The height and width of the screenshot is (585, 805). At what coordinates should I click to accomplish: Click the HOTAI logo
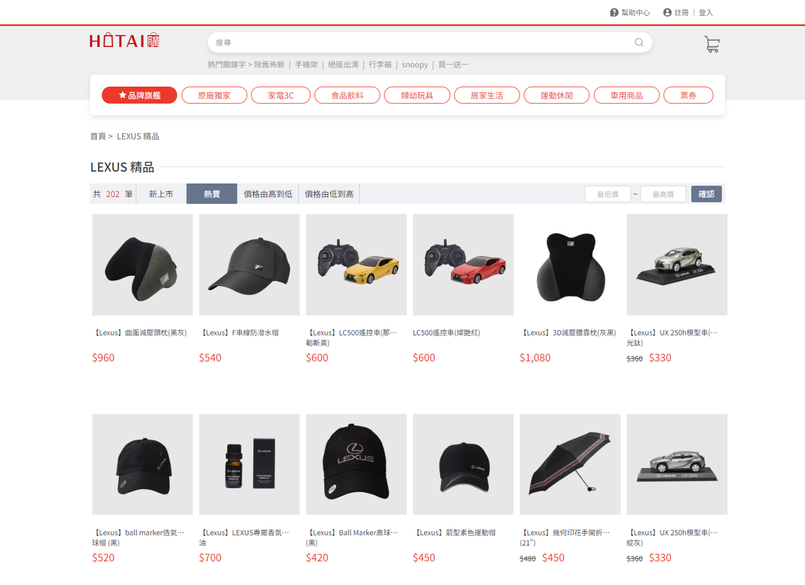[x=124, y=41]
